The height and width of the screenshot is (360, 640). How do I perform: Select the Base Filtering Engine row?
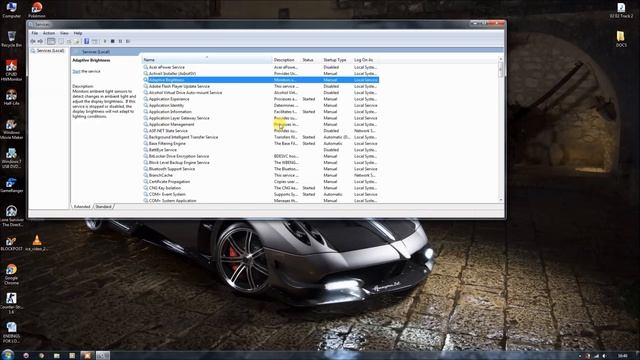tap(260, 144)
